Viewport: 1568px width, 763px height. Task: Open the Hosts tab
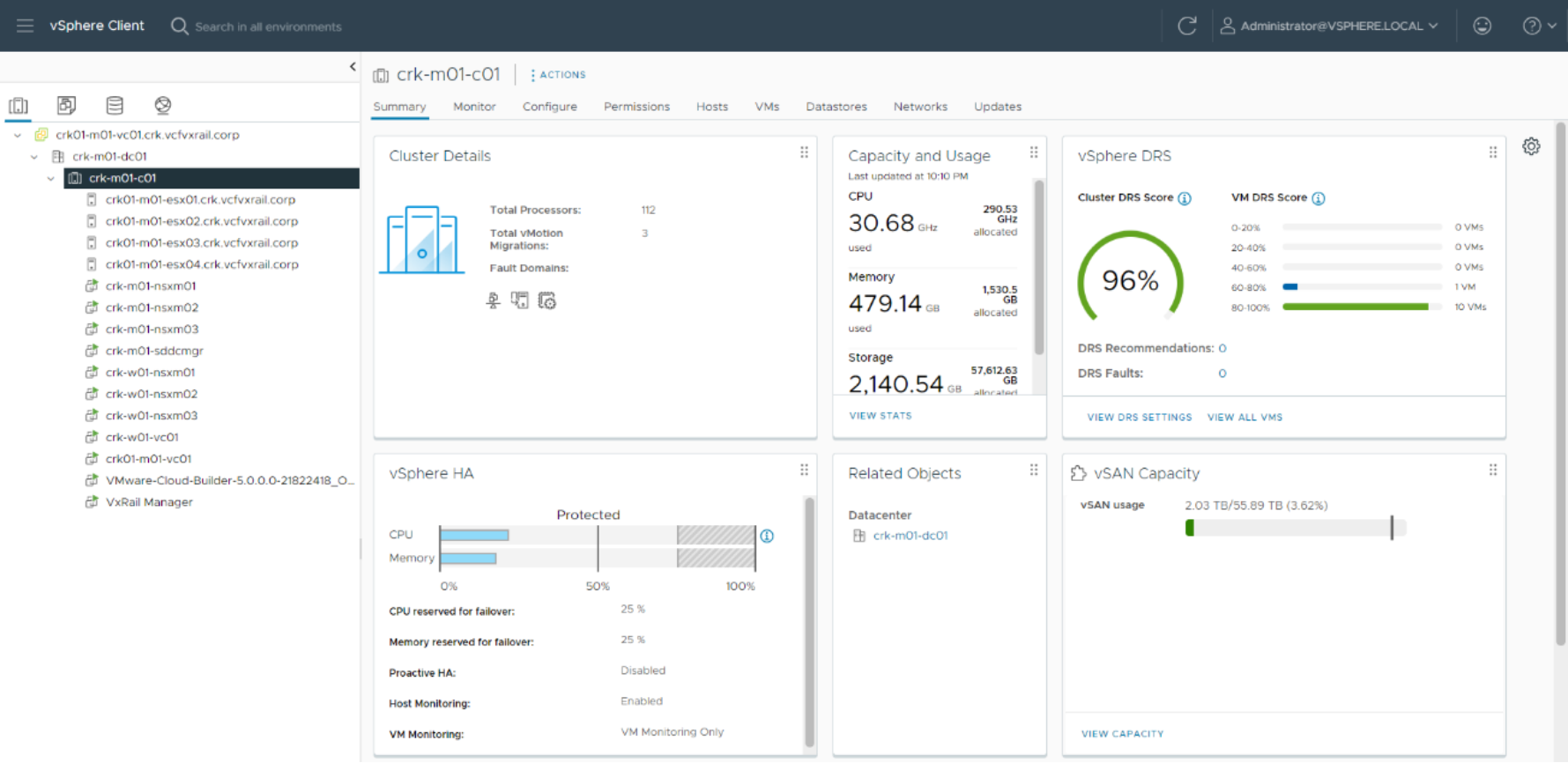click(712, 107)
